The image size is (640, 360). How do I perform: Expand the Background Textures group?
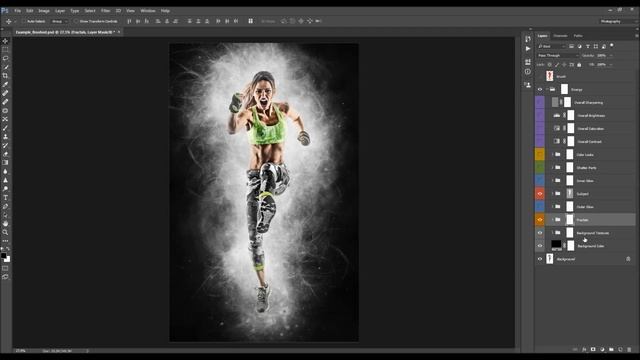click(553, 233)
